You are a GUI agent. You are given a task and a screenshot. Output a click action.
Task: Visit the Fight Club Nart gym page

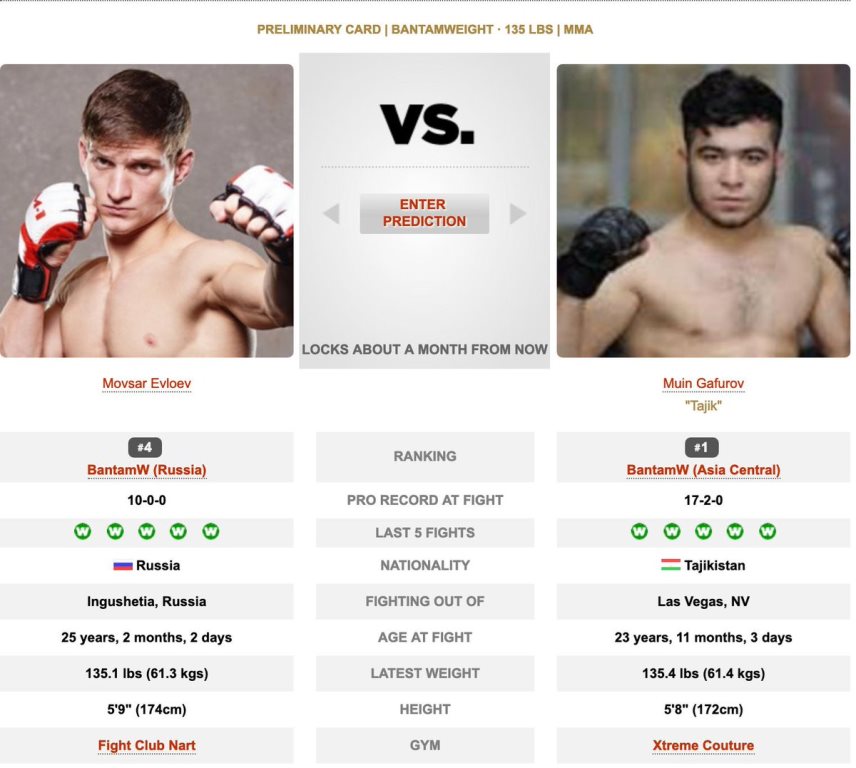click(147, 745)
